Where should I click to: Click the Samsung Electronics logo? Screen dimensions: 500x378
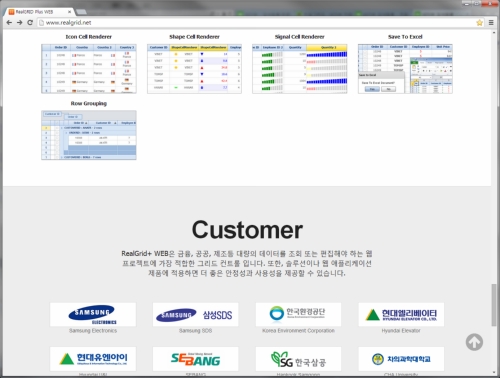pyautogui.click(x=93, y=314)
